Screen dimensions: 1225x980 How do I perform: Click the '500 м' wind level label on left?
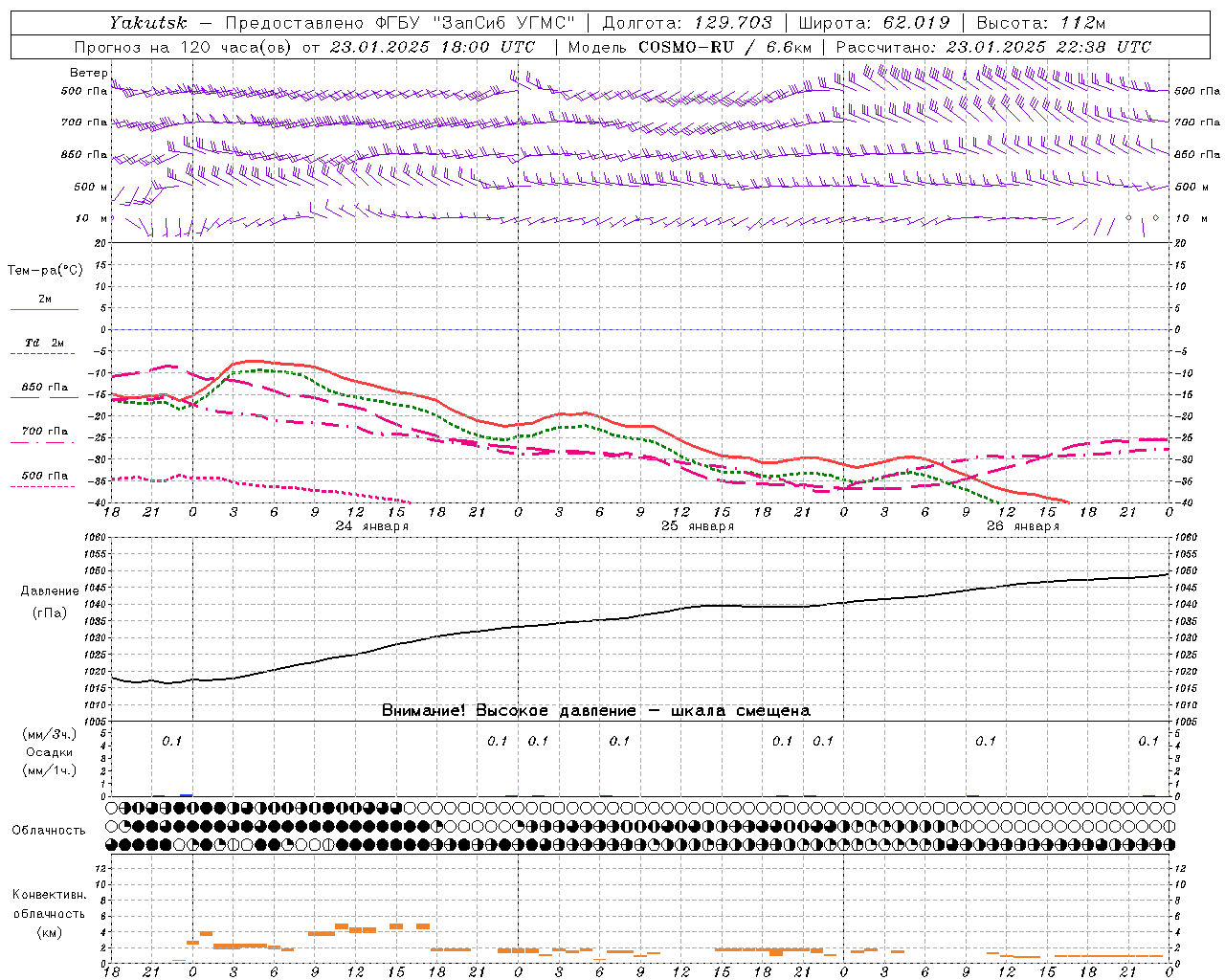coord(91,188)
